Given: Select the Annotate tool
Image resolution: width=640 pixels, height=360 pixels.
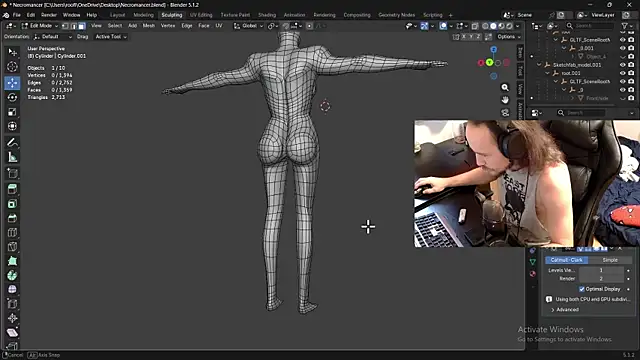Looking at the screenshot, I should [x=12, y=142].
